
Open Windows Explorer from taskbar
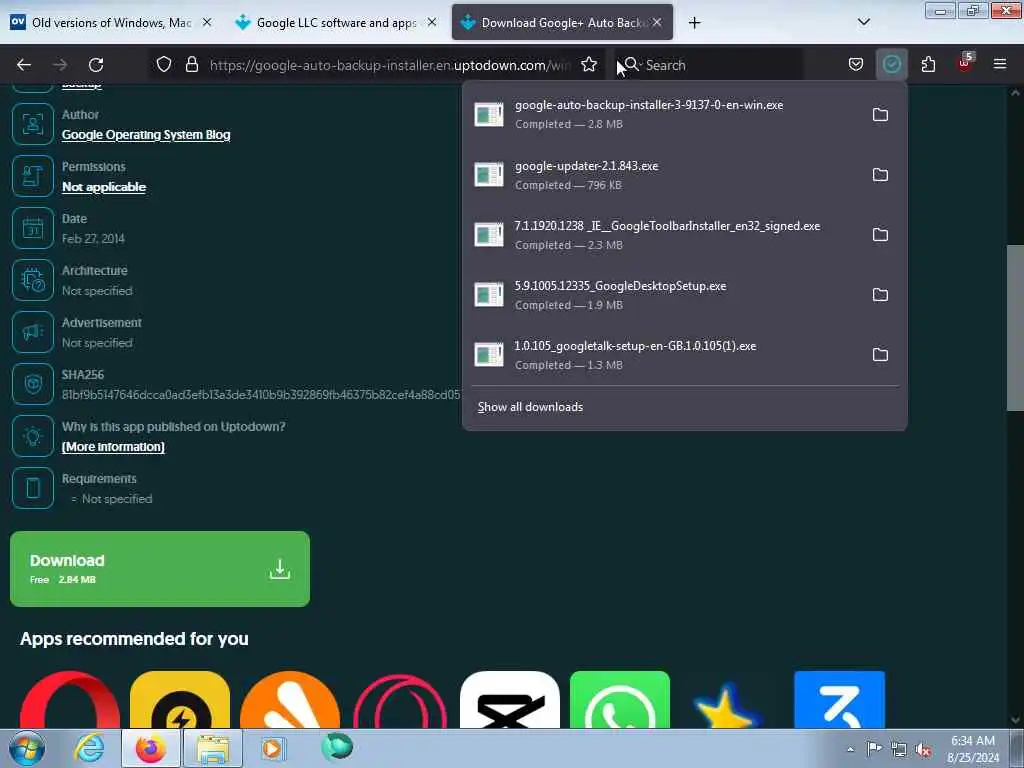pos(213,748)
